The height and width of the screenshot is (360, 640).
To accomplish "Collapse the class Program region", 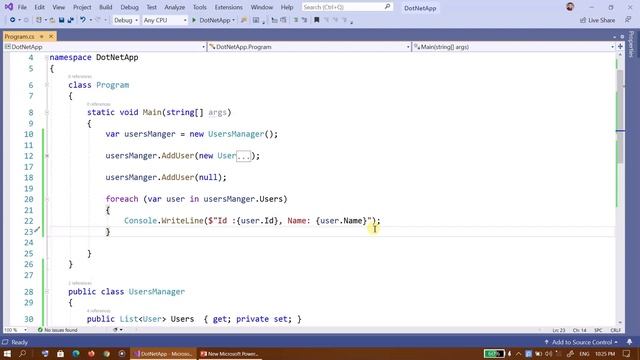I will pyautogui.click(x=47, y=85).
